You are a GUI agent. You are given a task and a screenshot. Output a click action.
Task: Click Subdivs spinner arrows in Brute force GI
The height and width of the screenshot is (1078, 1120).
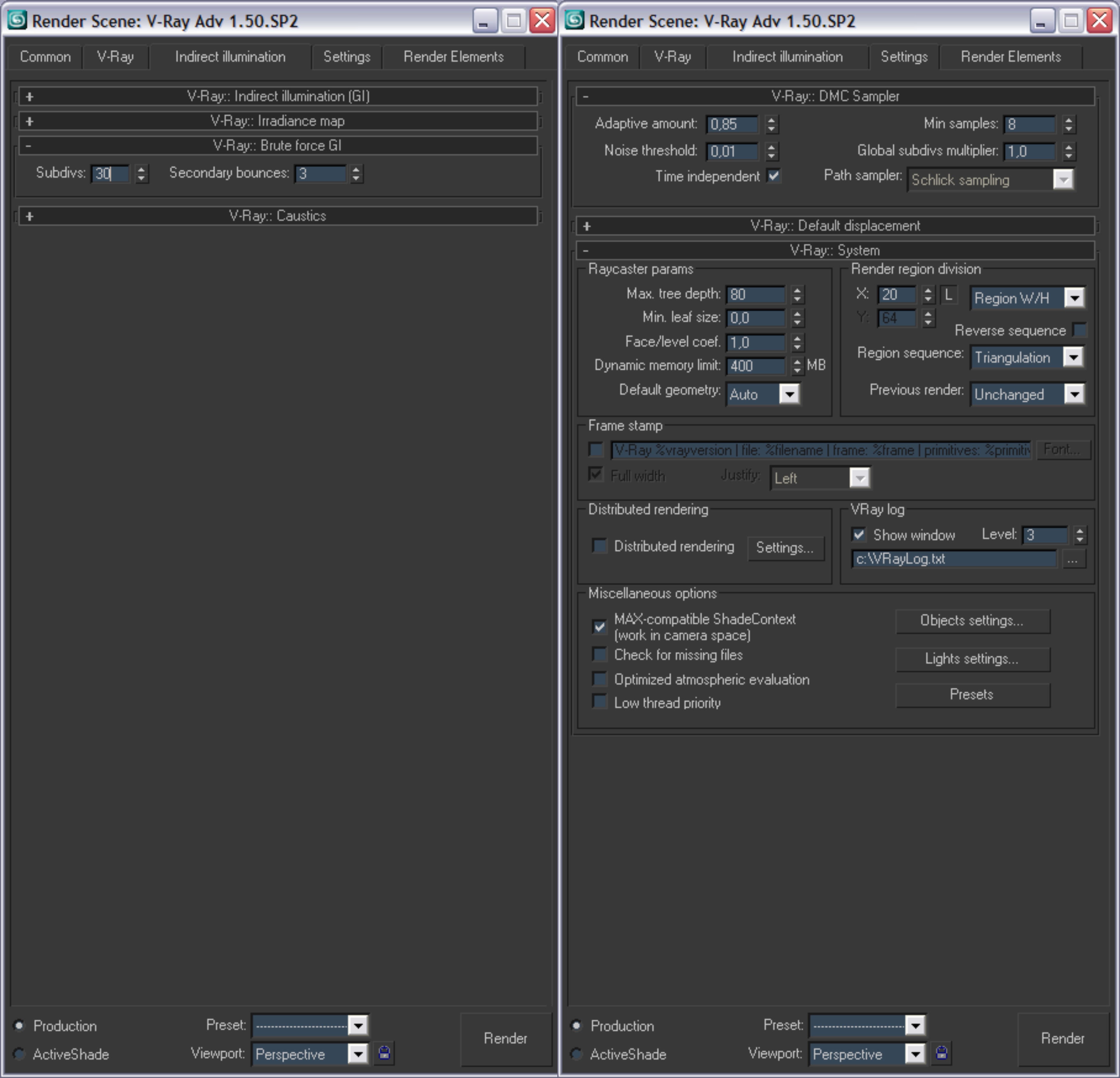141,174
